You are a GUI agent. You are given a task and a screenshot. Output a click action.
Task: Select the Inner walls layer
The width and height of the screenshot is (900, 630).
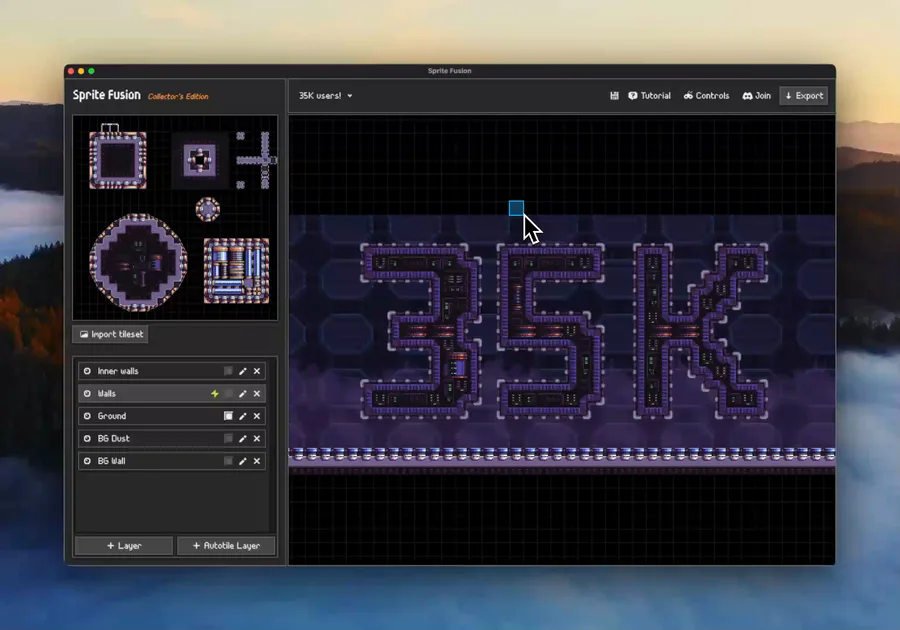coord(172,371)
